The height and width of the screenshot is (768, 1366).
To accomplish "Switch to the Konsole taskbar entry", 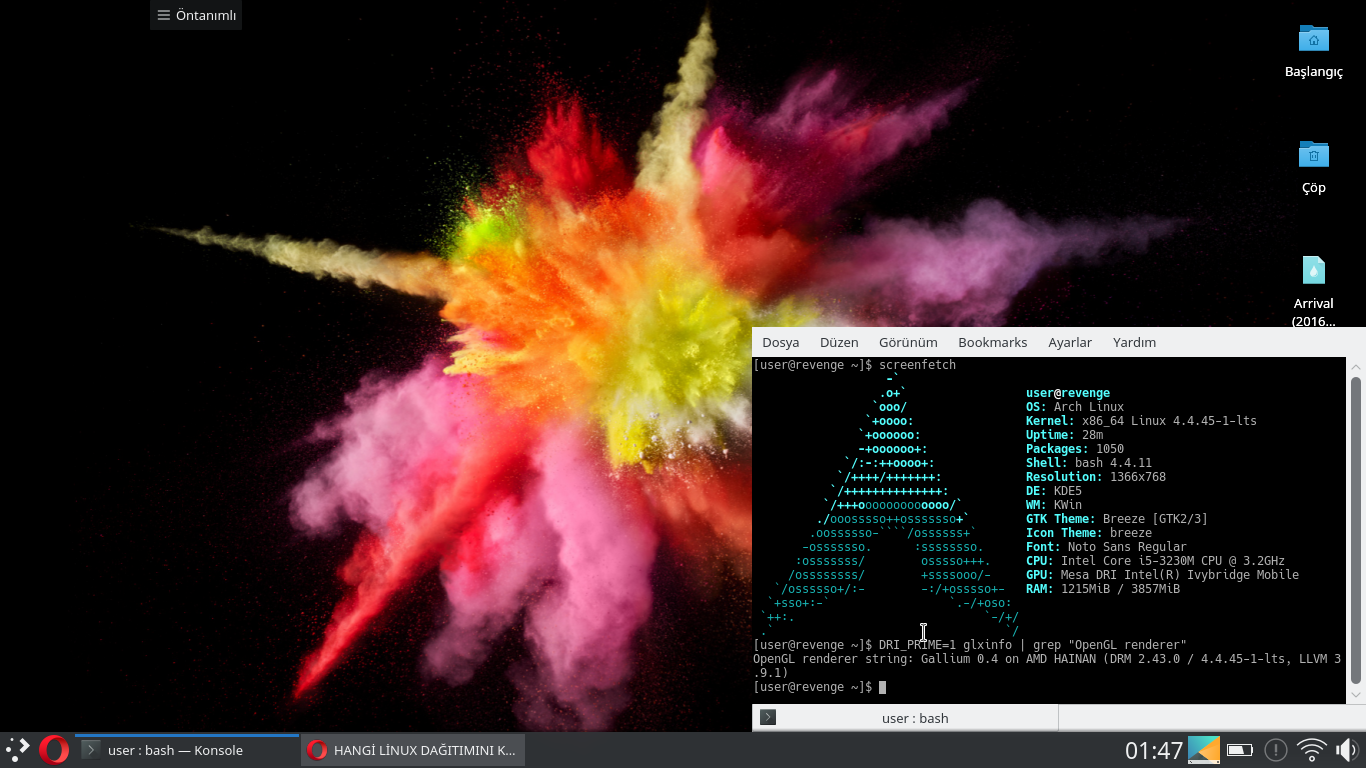I will (187, 750).
